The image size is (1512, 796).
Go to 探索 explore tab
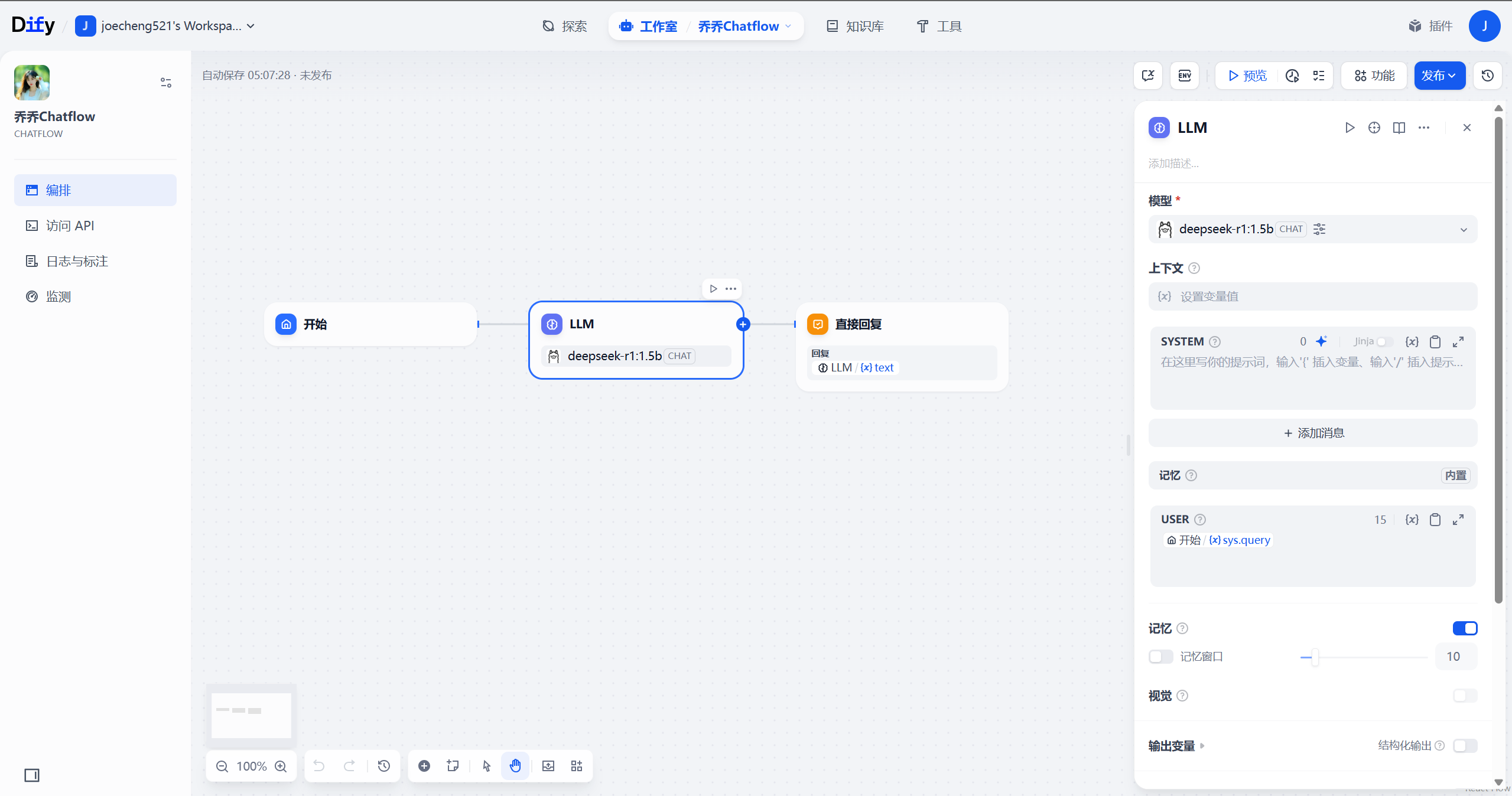(x=564, y=26)
